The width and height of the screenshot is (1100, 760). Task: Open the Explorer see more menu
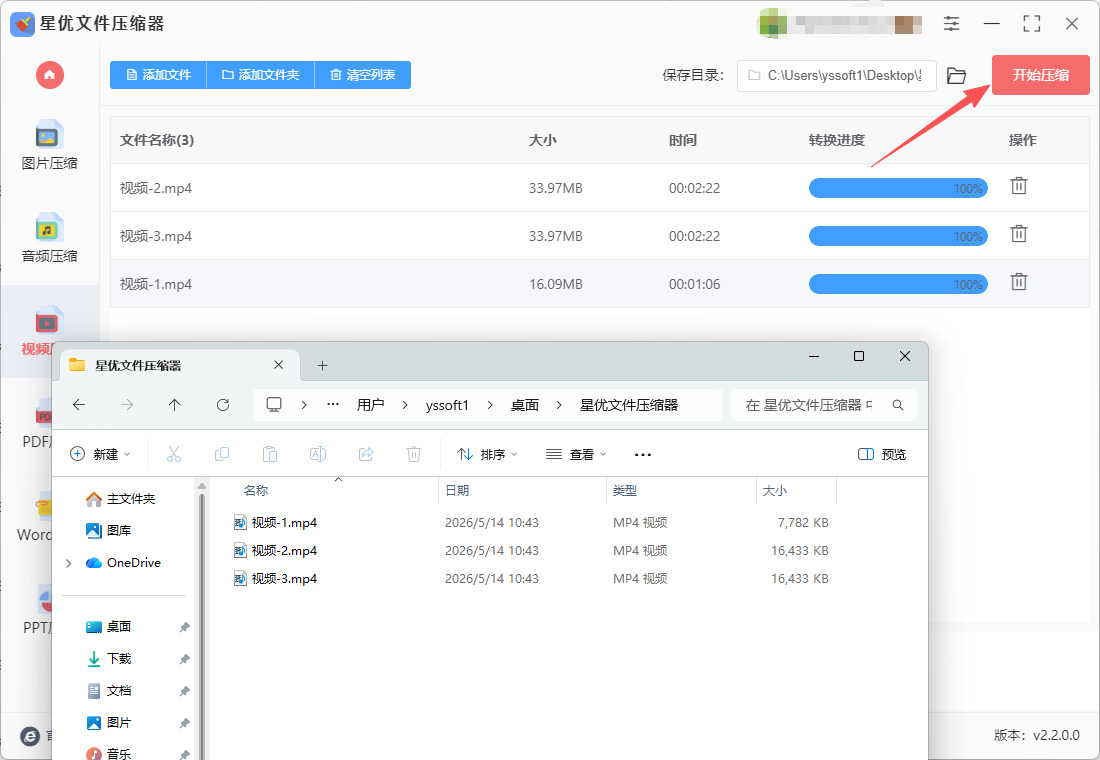[643, 454]
